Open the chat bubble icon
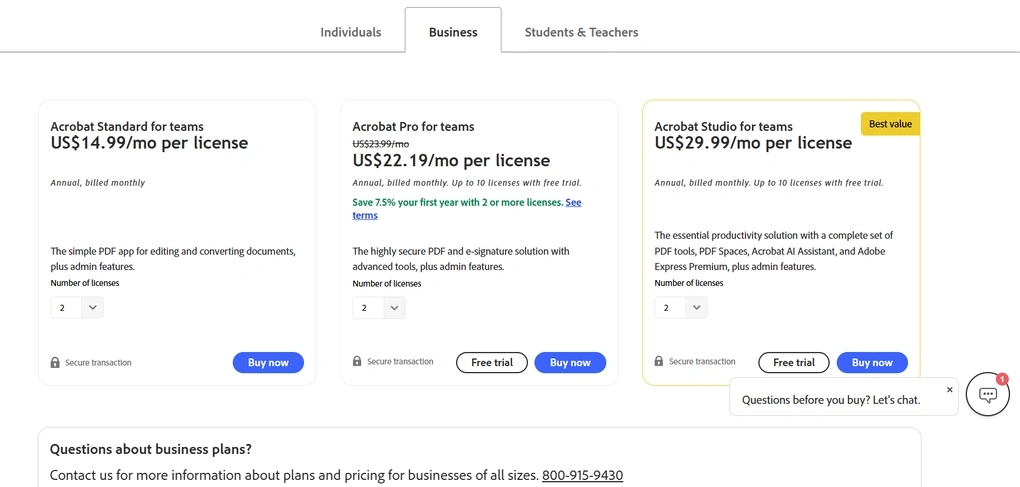1020x487 pixels. click(987, 395)
